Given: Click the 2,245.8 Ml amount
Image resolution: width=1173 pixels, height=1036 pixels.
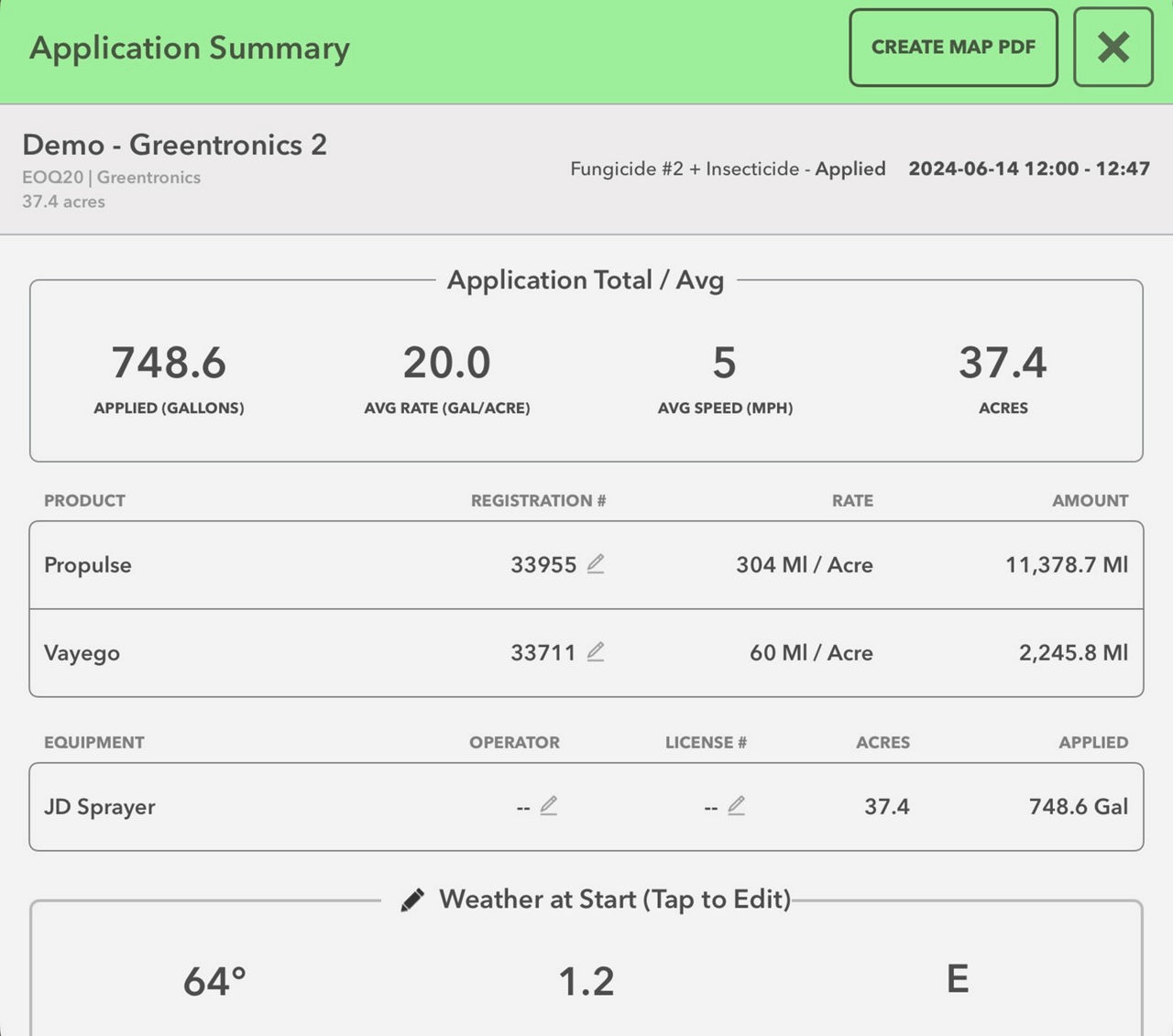Looking at the screenshot, I should click(1073, 652).
